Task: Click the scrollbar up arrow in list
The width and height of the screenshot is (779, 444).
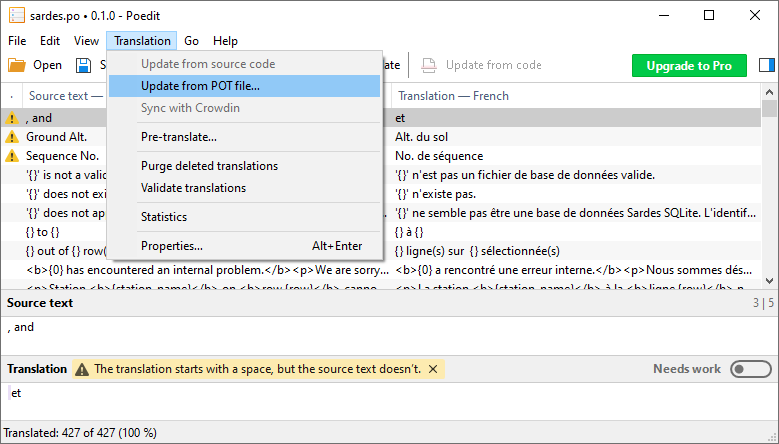Action: click(769, 92)
